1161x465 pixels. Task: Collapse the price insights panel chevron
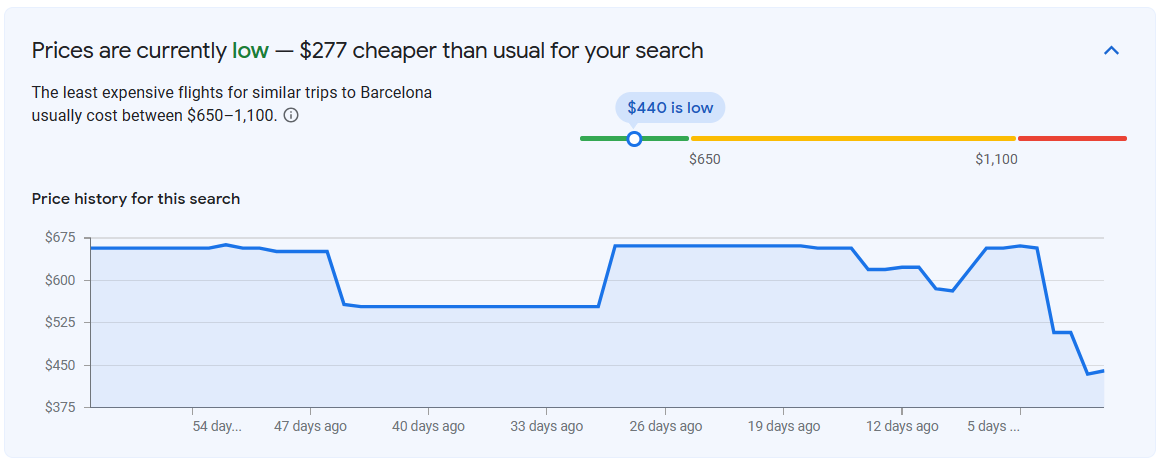pyautogui.click(x=1111, y=51)
